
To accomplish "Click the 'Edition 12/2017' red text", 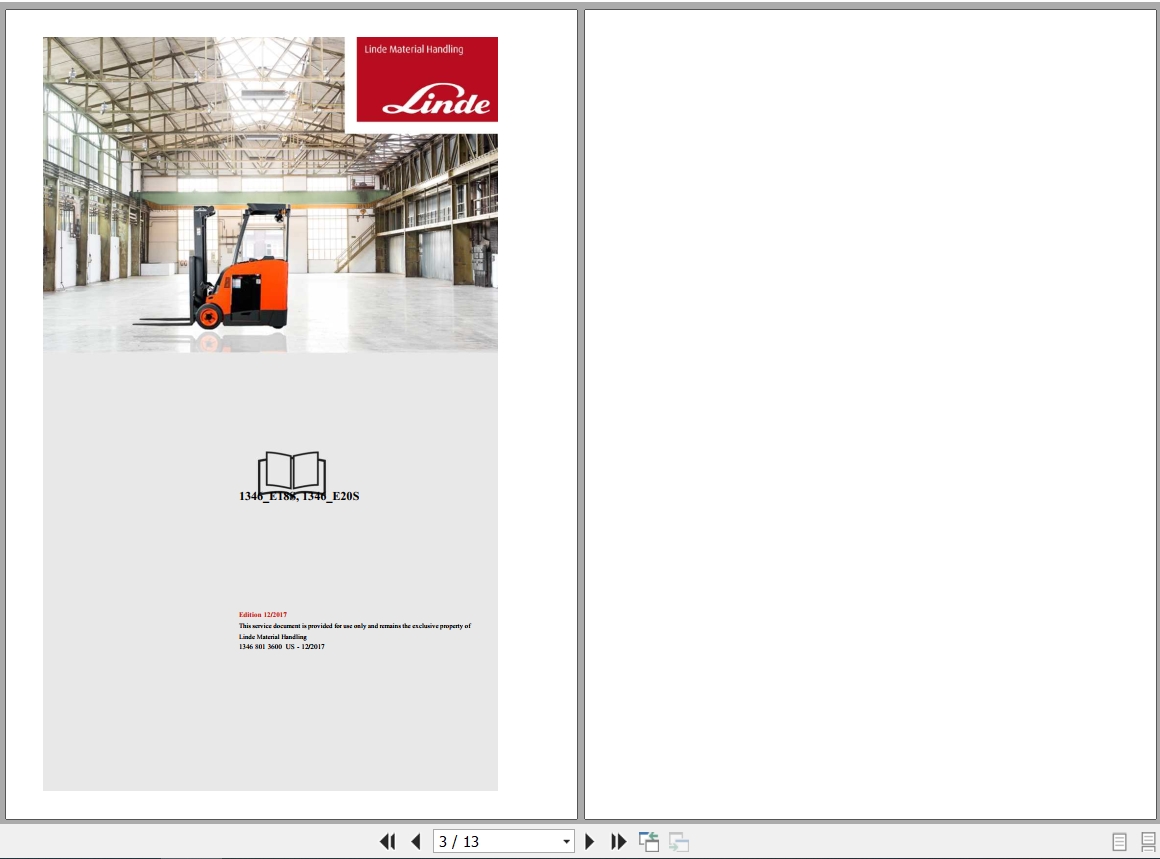I will (263, 614).
